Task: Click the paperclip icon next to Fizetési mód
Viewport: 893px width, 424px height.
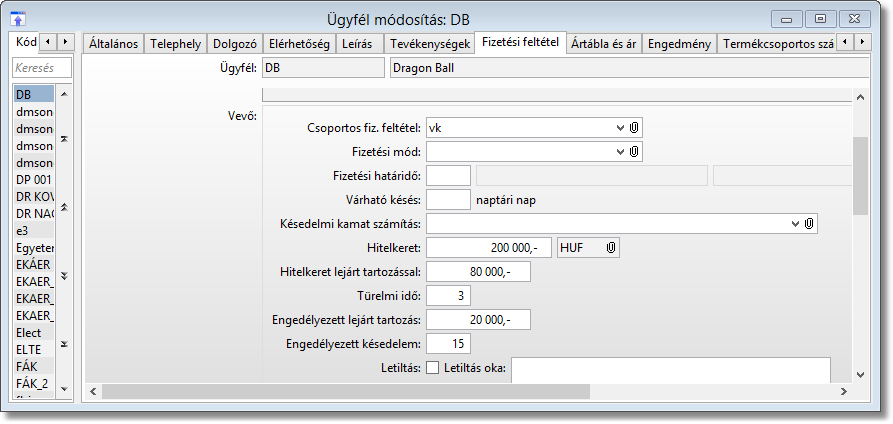Action: tap(634, 151)
